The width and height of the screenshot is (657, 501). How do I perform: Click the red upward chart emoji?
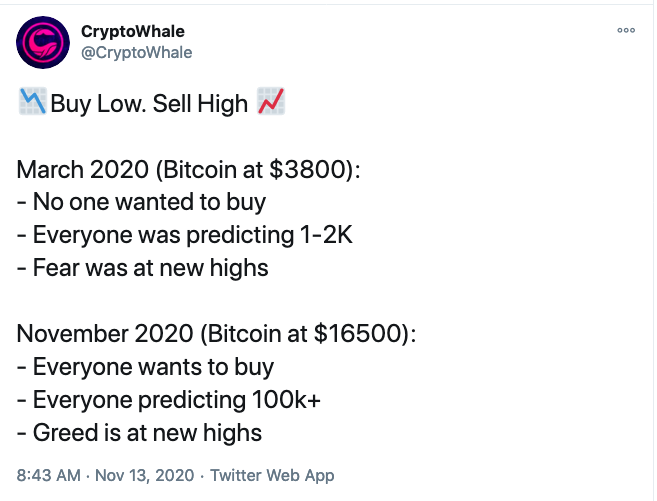coord(271,101)
